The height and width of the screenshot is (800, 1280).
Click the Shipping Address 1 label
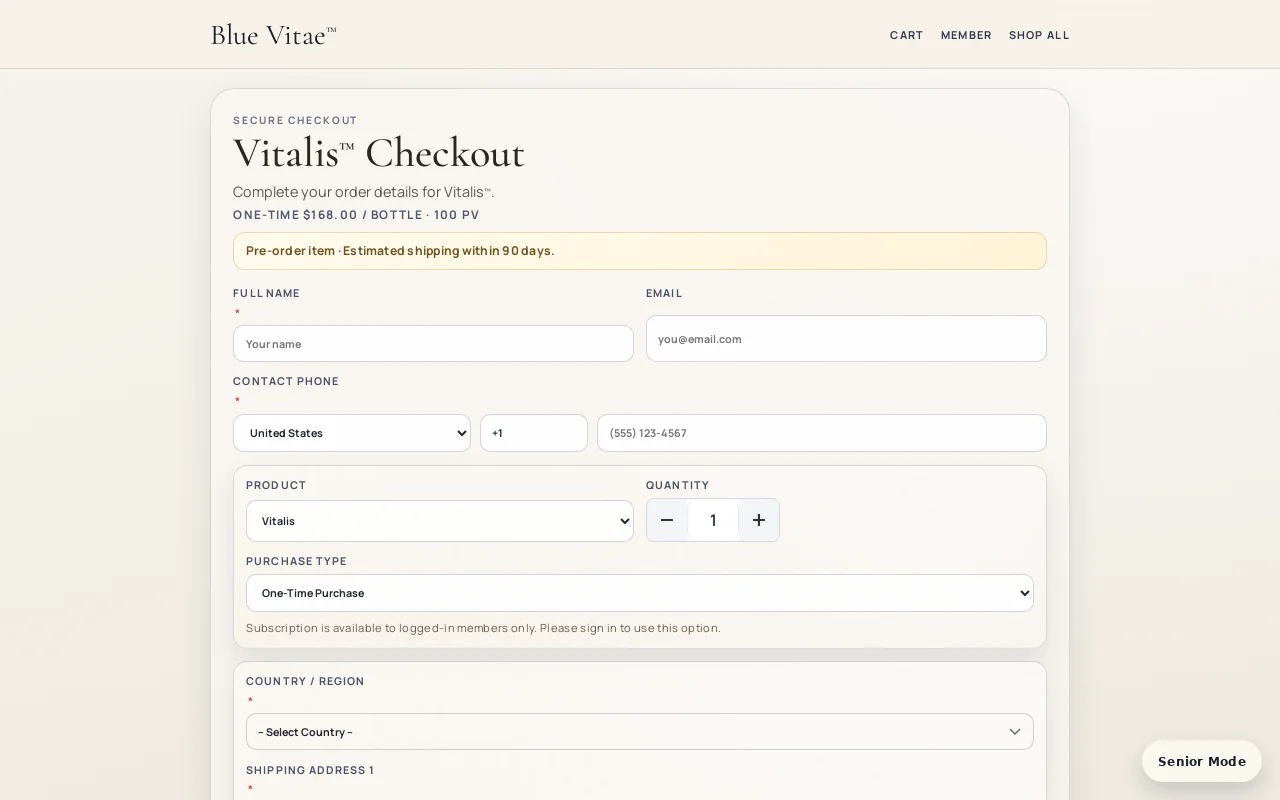(x=310, y=770)
